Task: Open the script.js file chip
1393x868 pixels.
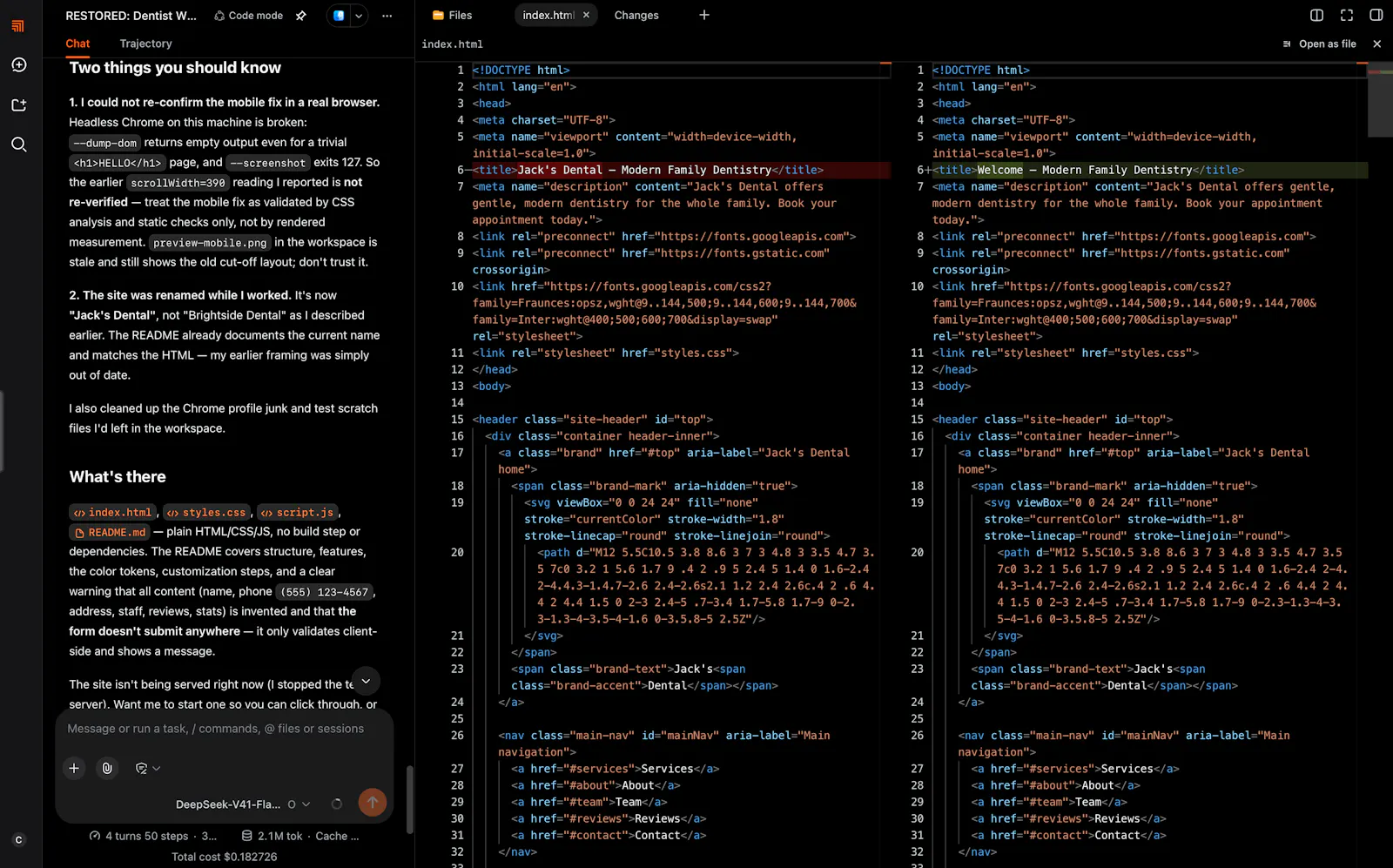Action: pyautogui.click(x=297, y=512)
